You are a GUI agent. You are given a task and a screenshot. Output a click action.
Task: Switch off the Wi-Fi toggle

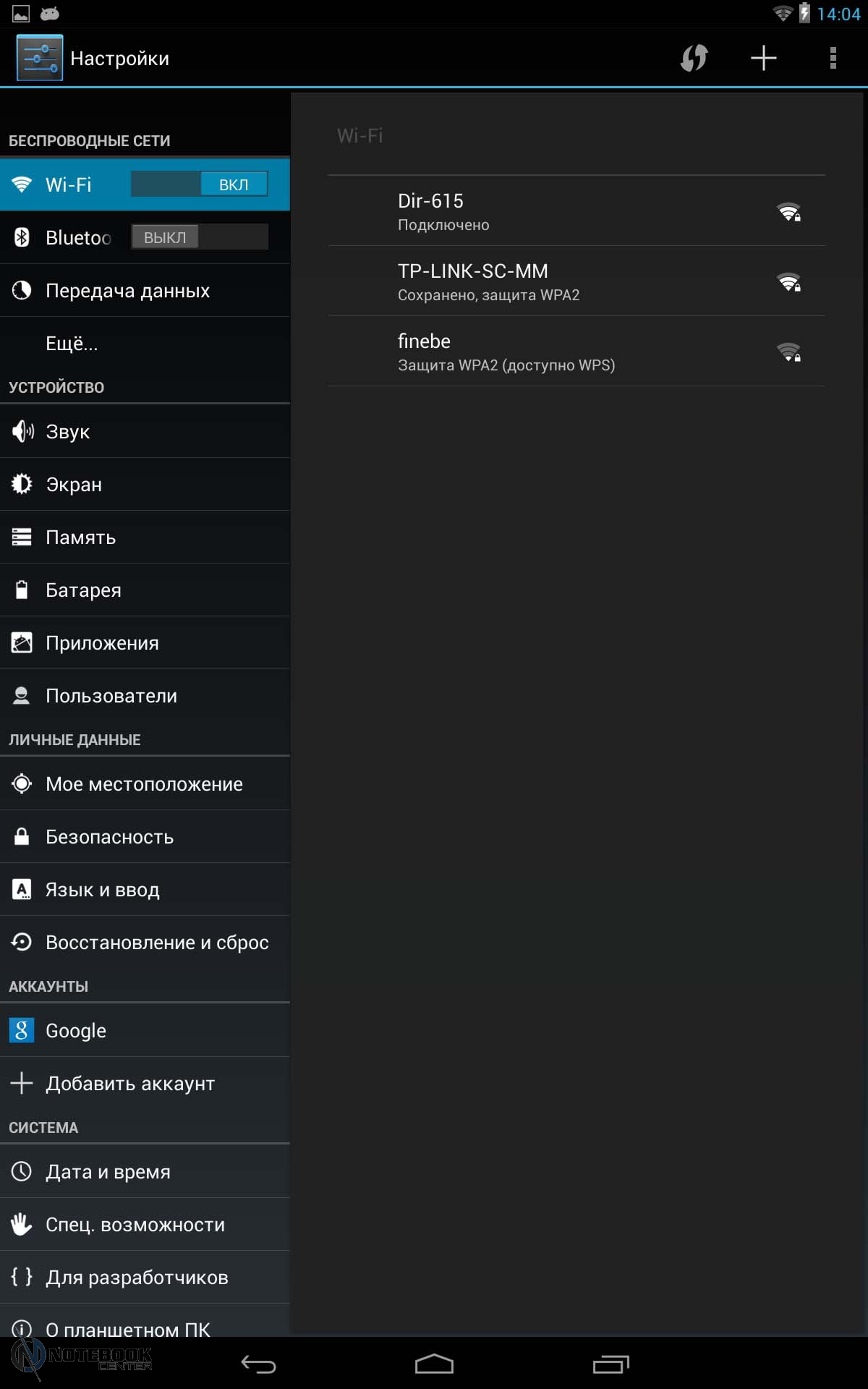coord(200,184)
